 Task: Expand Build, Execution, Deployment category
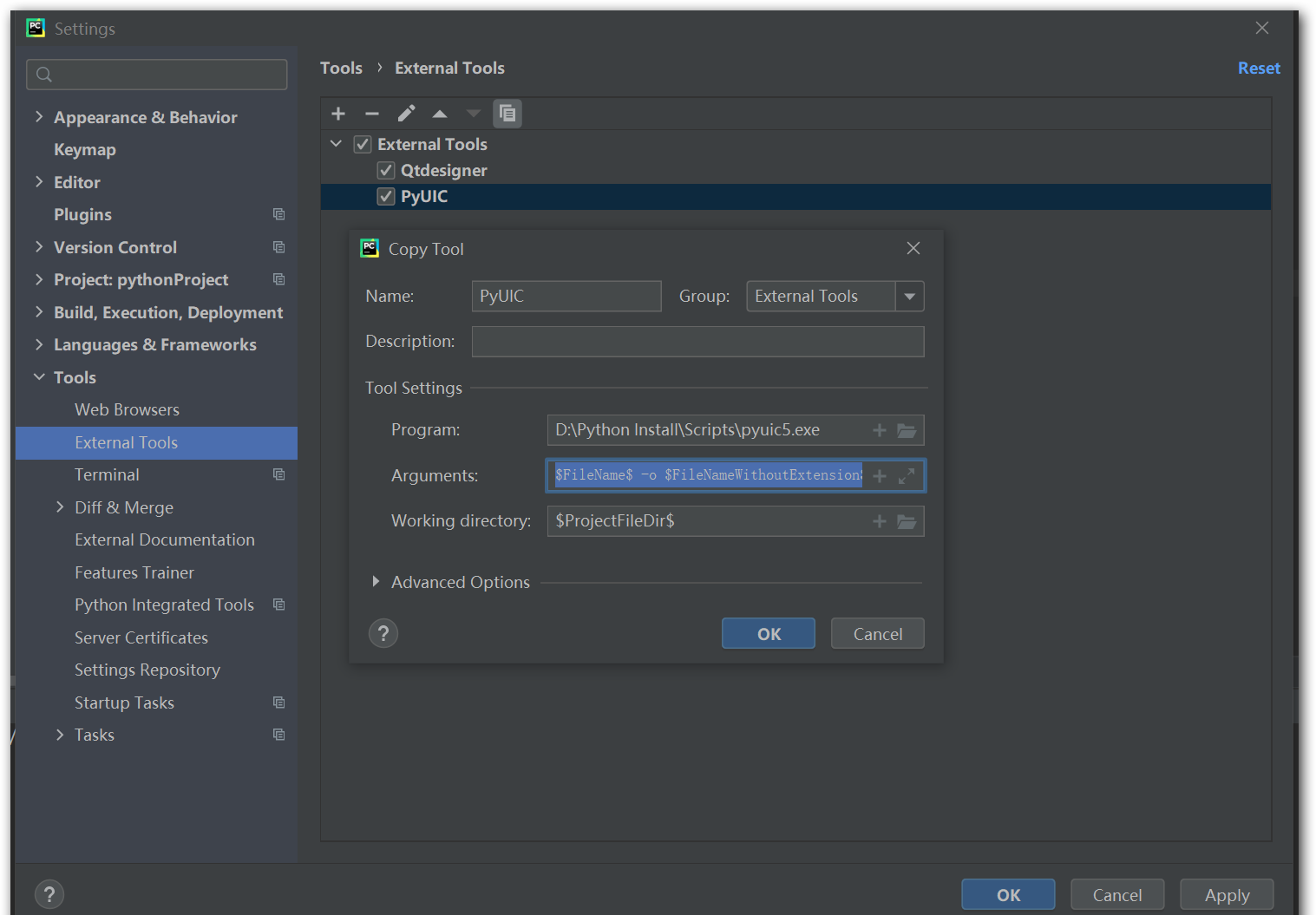39,311
